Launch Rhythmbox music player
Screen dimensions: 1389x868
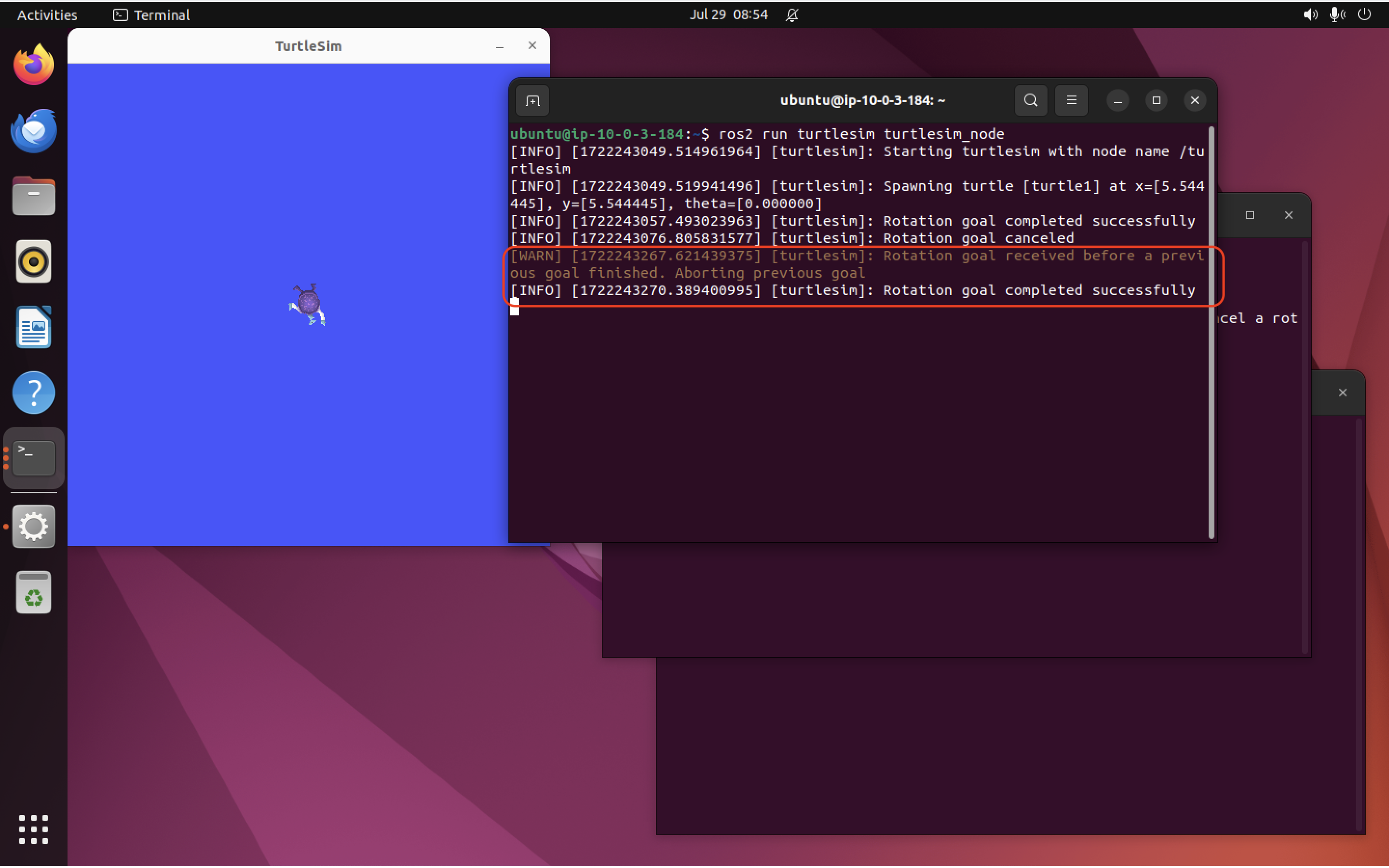click(x=33, y=262)
